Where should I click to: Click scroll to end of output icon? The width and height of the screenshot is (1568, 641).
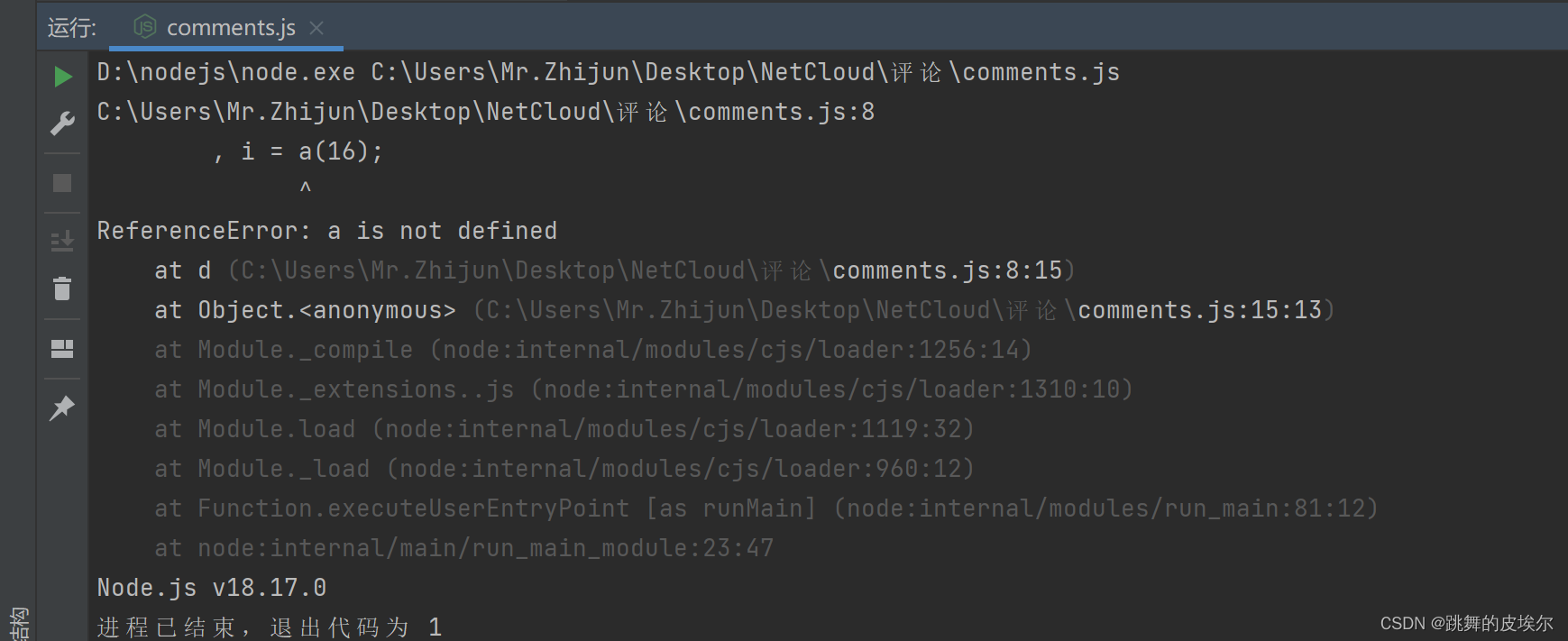click(62, 241)
